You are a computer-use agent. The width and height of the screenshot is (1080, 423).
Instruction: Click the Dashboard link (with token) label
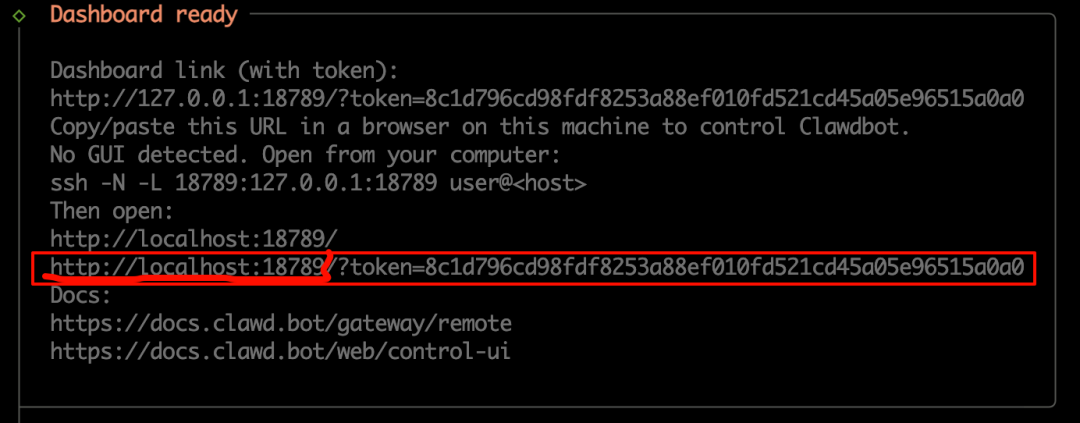point(225,70)
